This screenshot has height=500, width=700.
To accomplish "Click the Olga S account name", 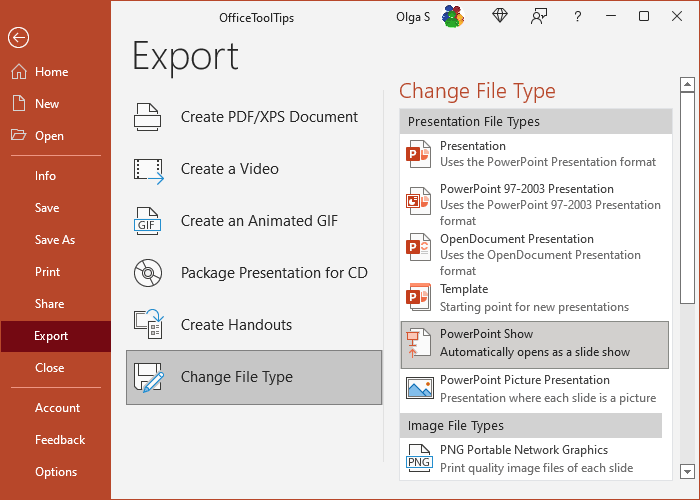I will [x=413, y=17].
